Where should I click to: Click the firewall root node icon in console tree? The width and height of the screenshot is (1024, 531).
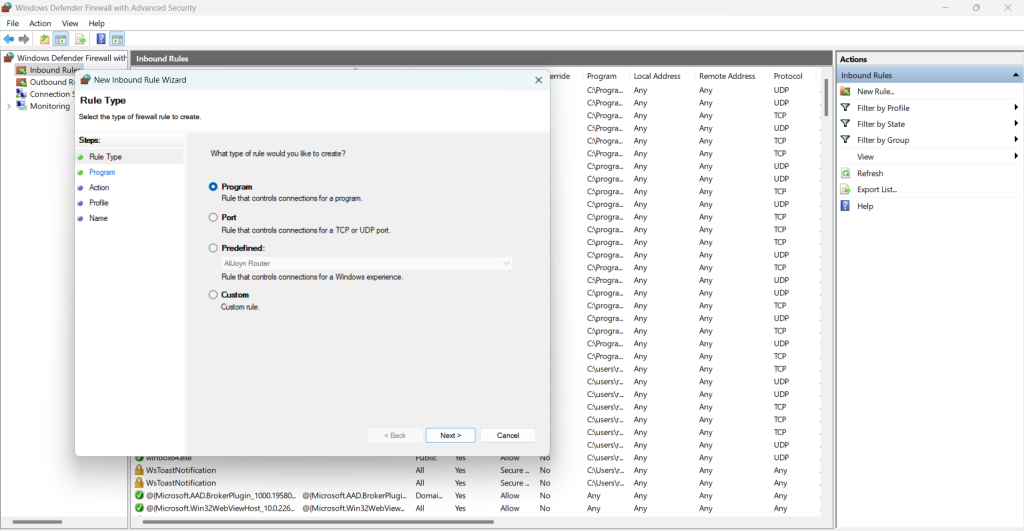pos(9,57)
